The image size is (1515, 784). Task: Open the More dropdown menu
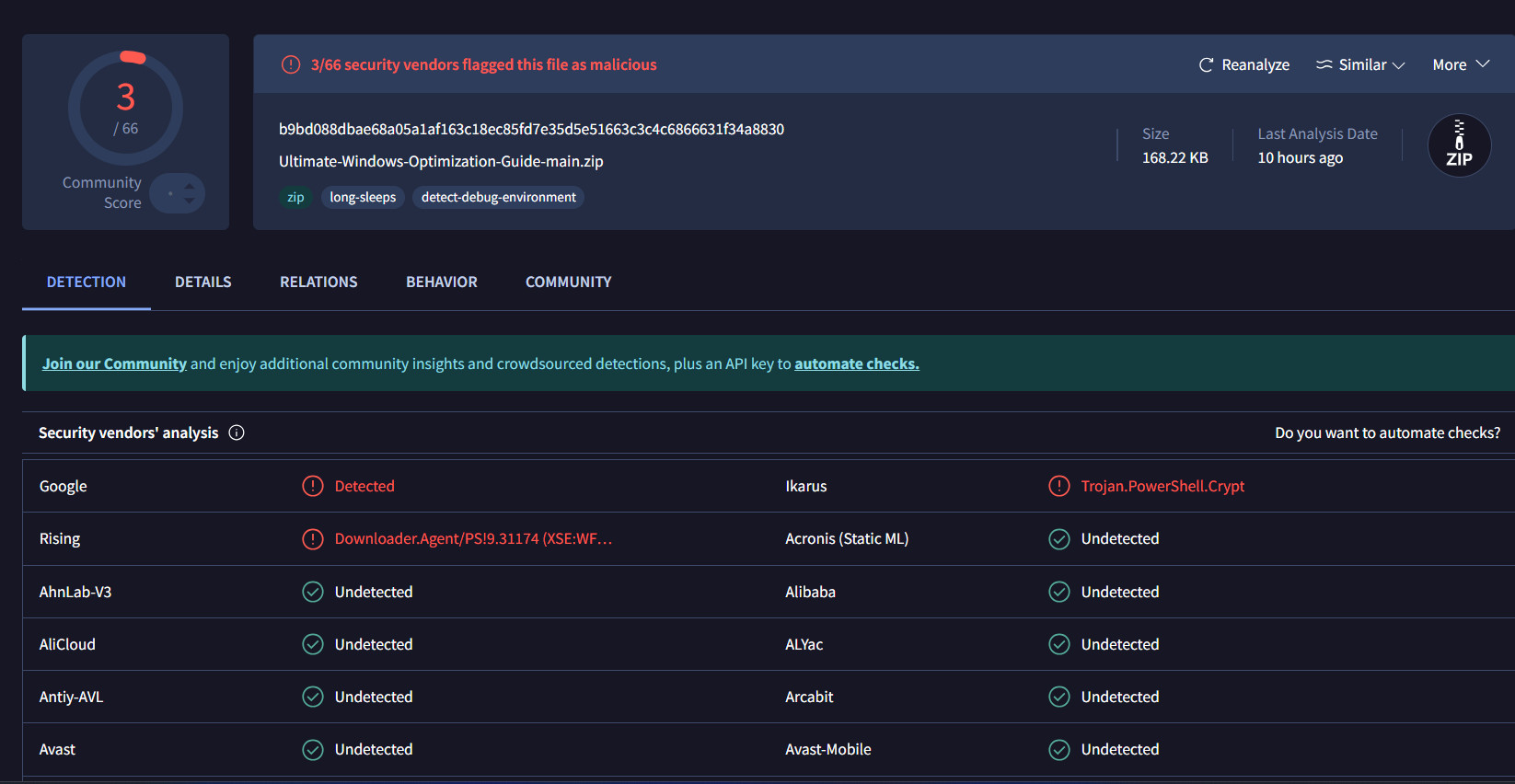1461,65
